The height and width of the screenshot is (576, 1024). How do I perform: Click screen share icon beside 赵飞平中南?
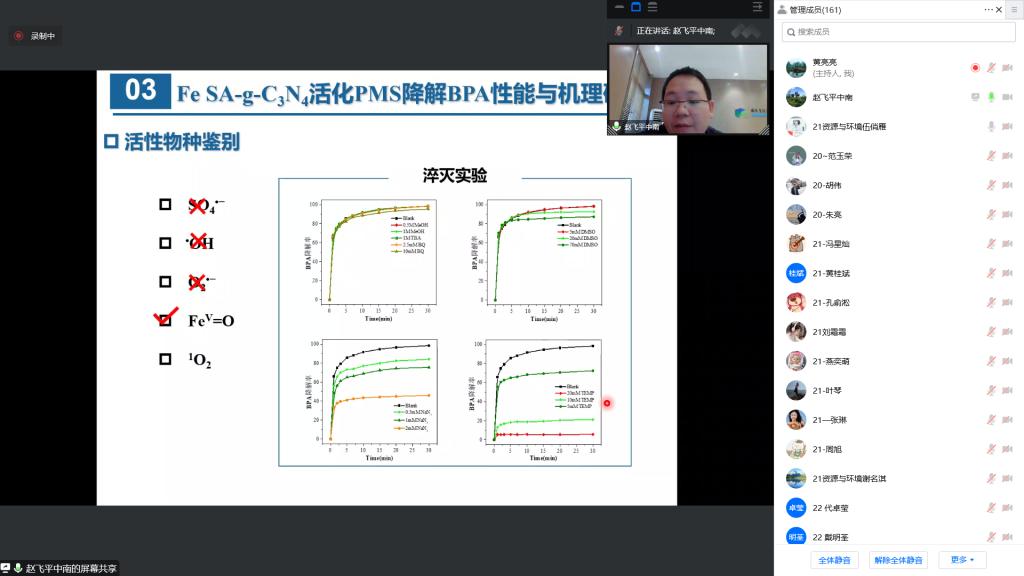click(x=975, y=97)
